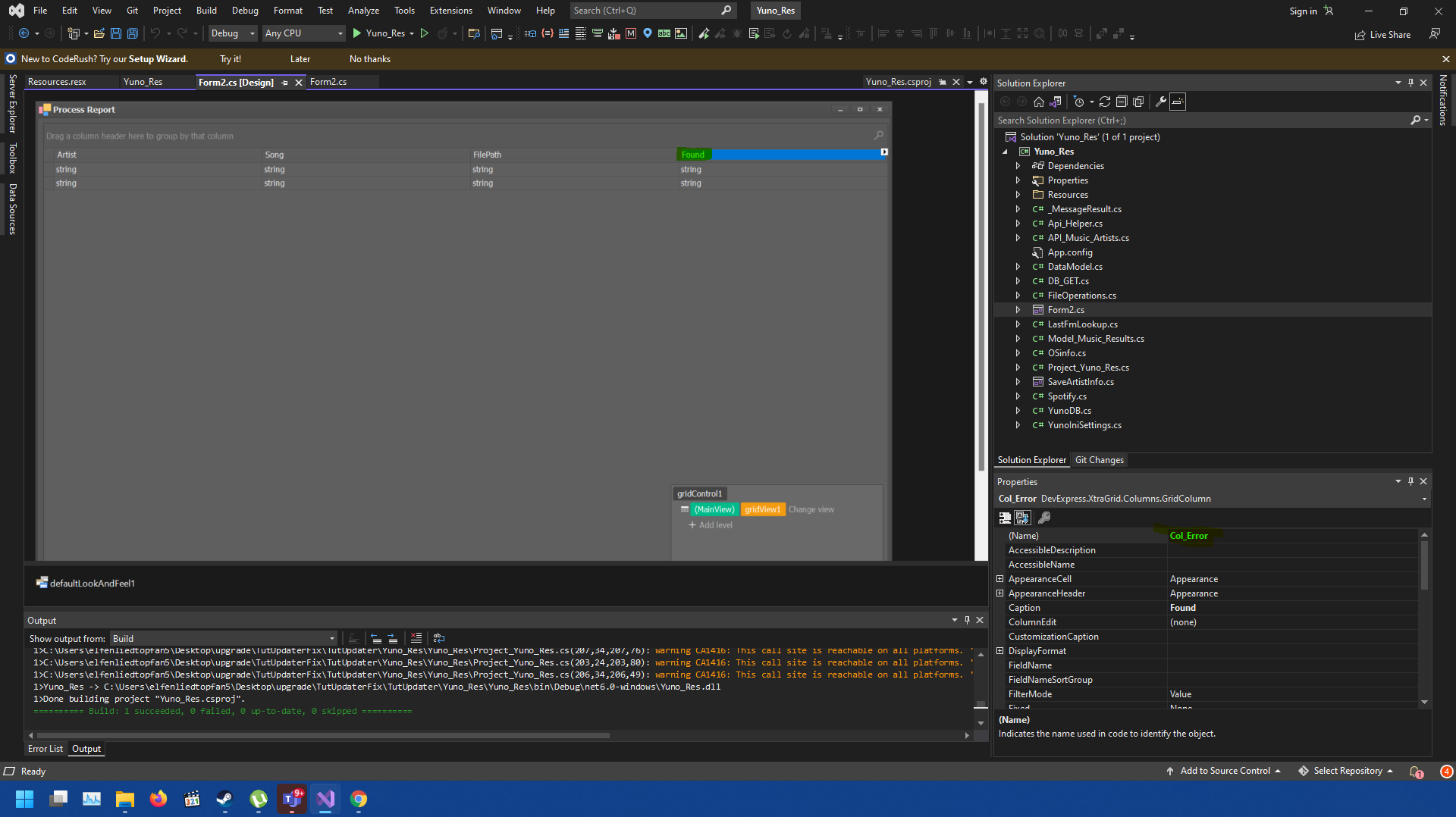Click Add to Source Control in status bar
The image size is (1456, 817).
click(1224, 771)
